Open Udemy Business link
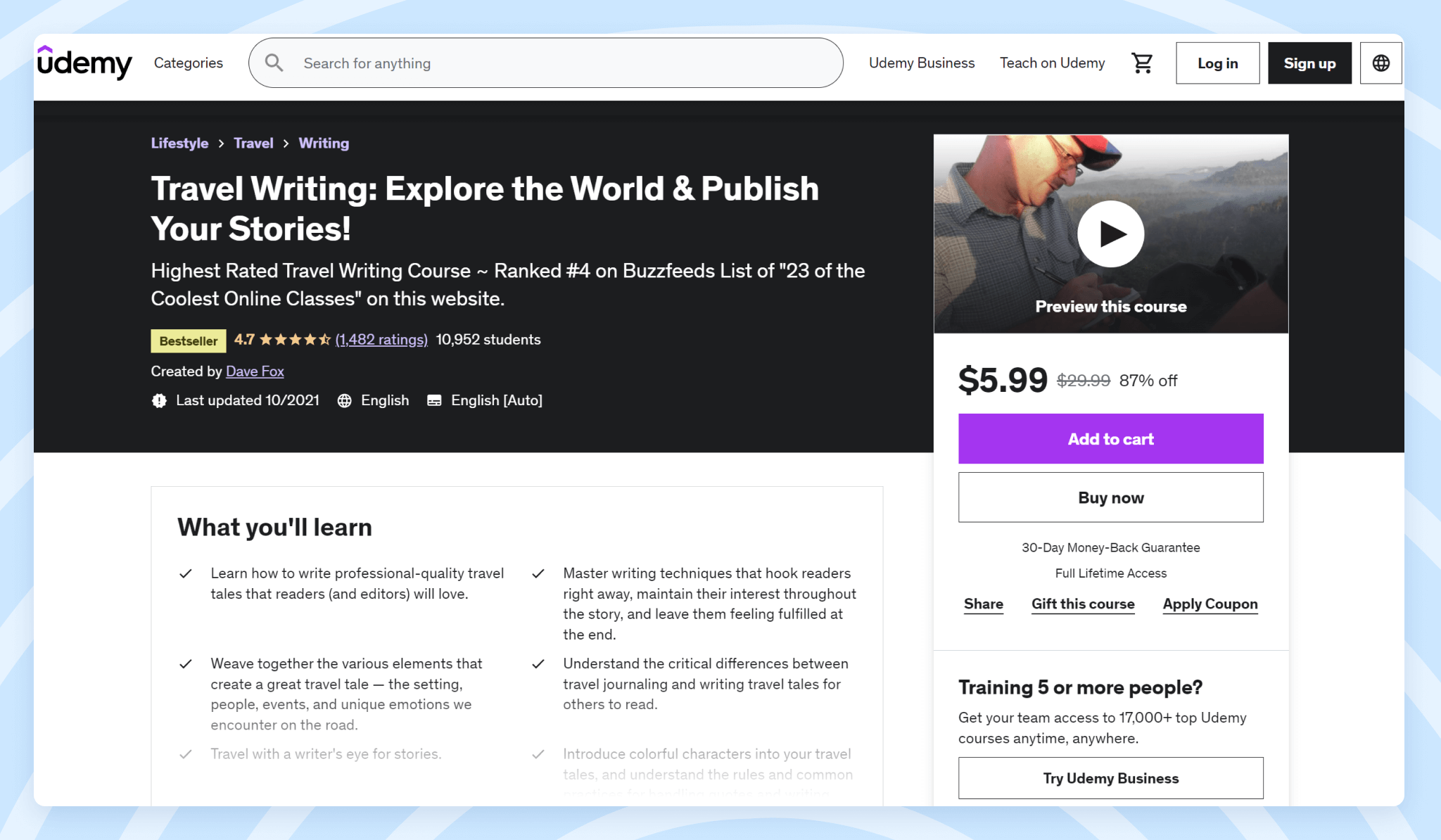This screenshot has height=840, width=1441. (922, 63)
